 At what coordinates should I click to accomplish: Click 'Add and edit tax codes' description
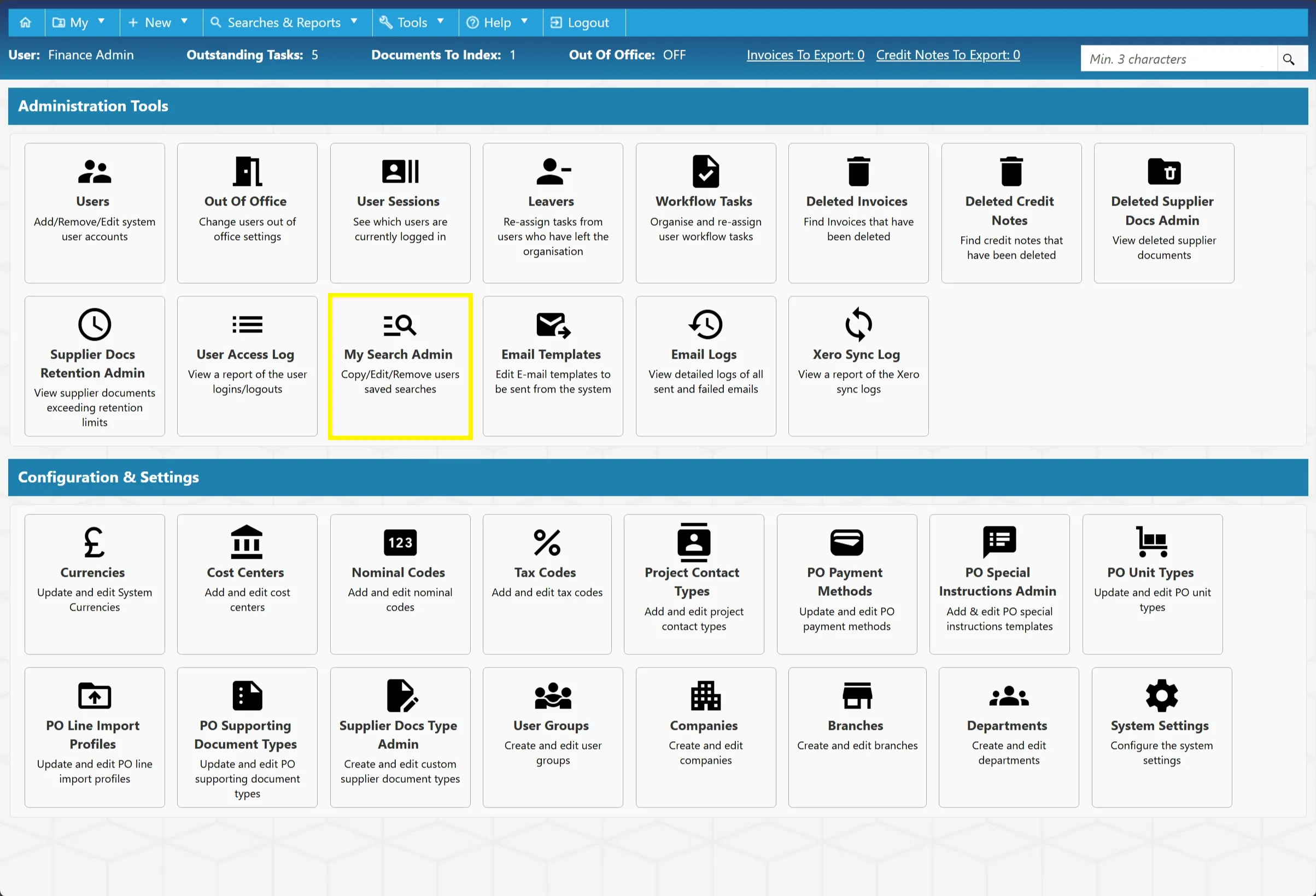point(547,593)
